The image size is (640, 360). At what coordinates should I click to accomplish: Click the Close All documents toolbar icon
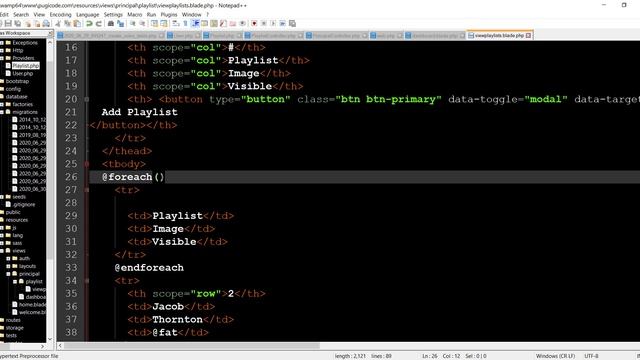[38, 23]
